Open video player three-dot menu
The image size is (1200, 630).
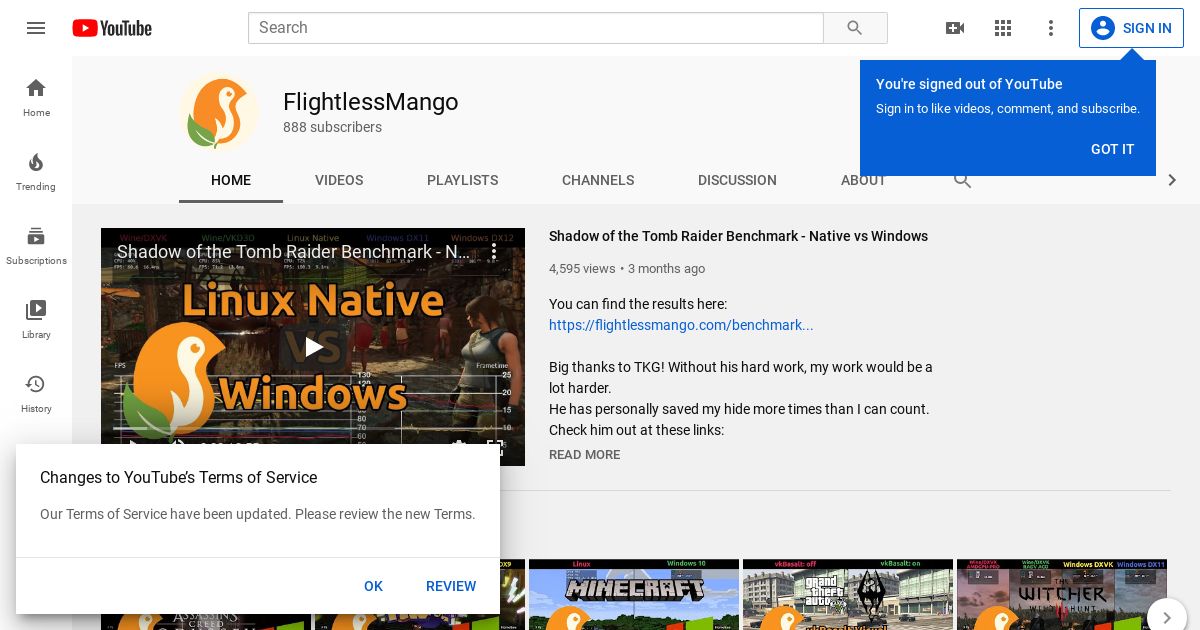(493, 252)
